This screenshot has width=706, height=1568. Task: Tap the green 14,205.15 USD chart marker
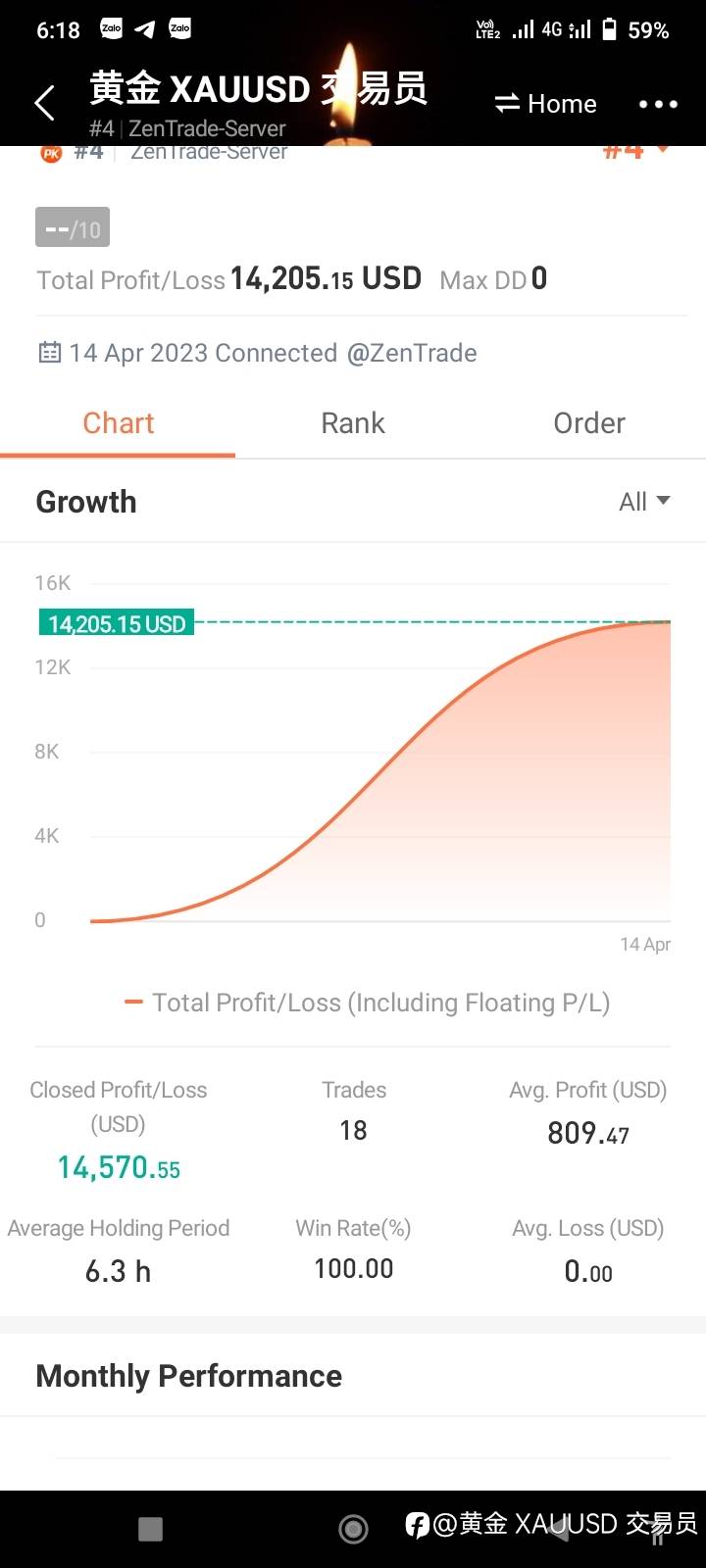117,623
